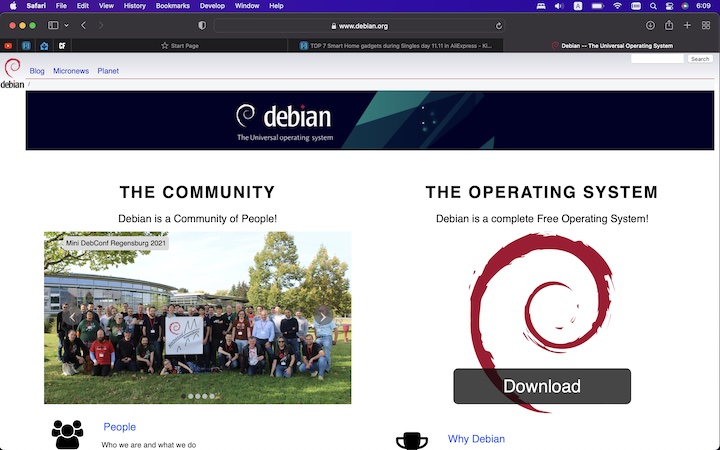Open the pinned CF tab
Viewport: 720px width, 450px height.
(x=62, y=45)
